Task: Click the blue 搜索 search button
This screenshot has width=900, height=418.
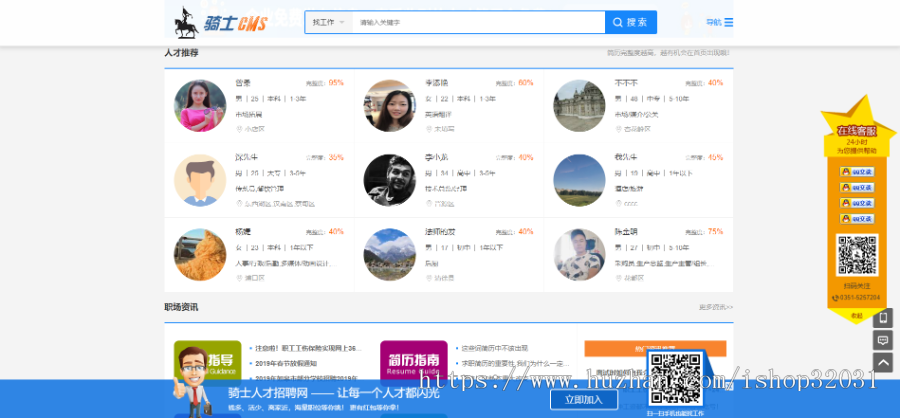Action: (x=631, y=22)
